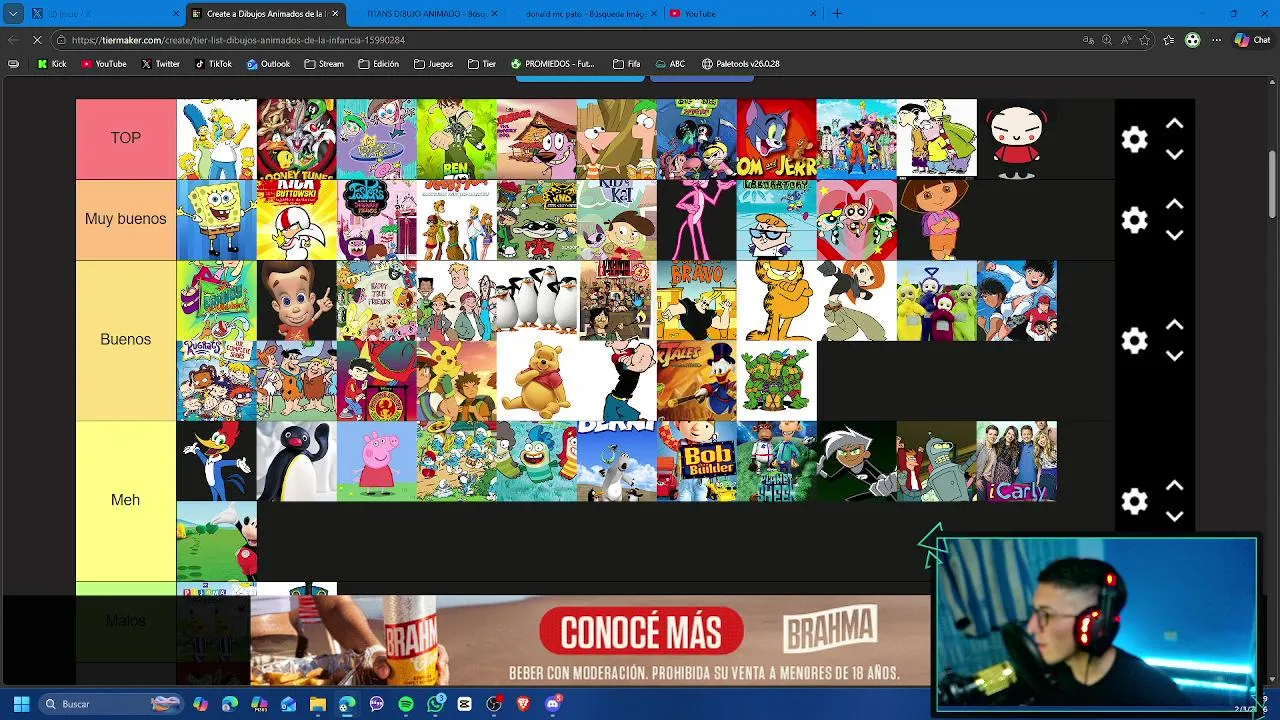Screen dimensions: 1280x720
Task: Select Dora the Explorer thumbnail
Action: pyautogui.click(x=937, y=220)
